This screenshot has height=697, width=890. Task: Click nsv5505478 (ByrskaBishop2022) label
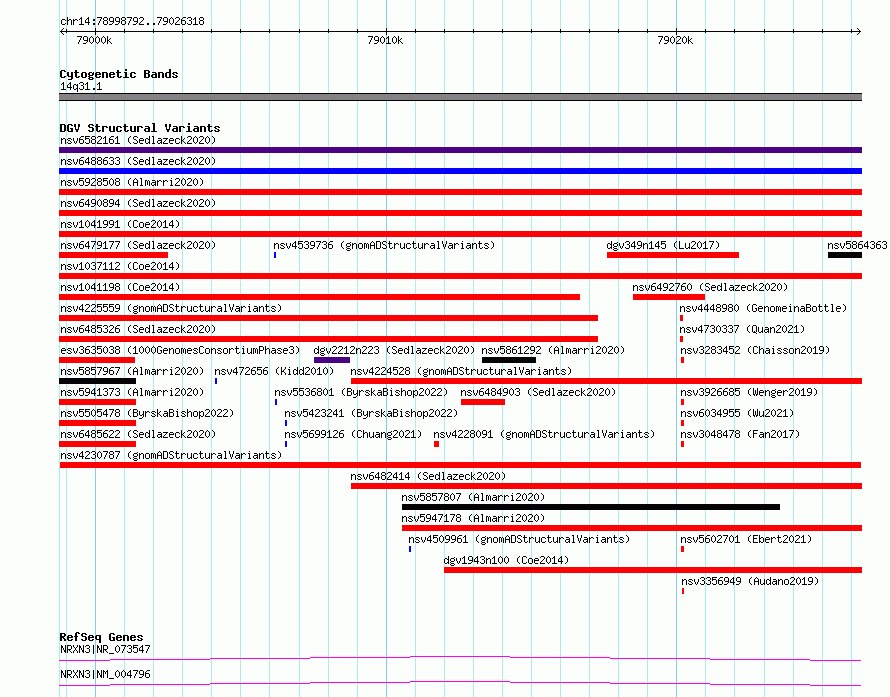147,413
